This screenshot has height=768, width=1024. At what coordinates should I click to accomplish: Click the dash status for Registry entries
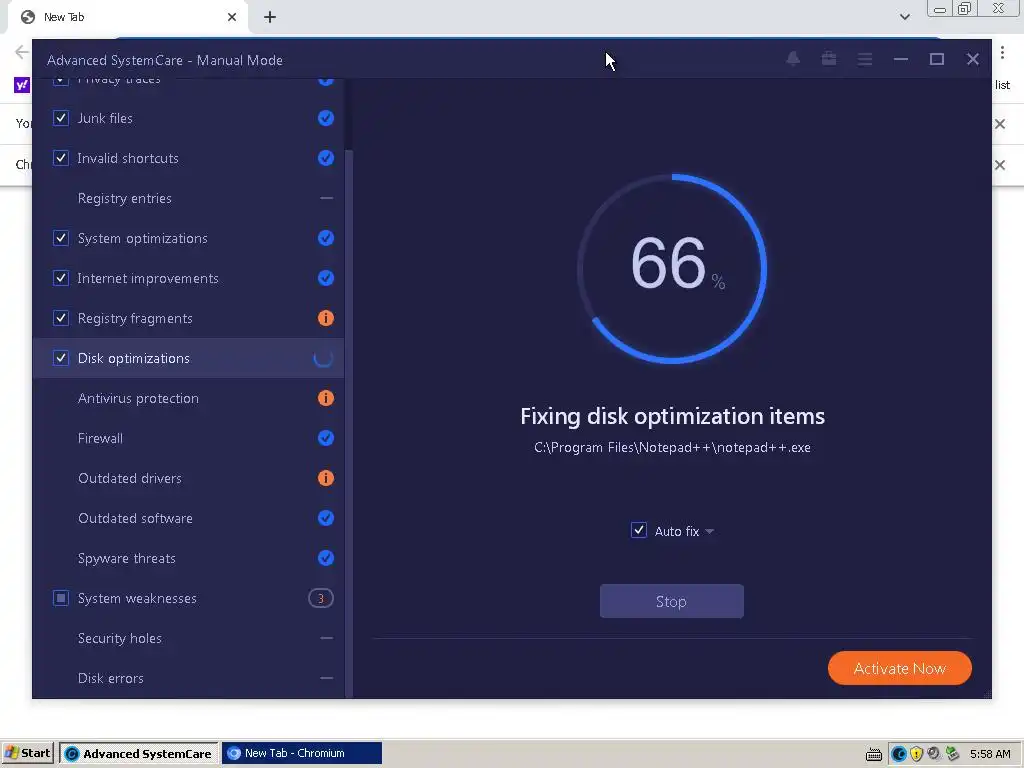click(x=327, y=198)
